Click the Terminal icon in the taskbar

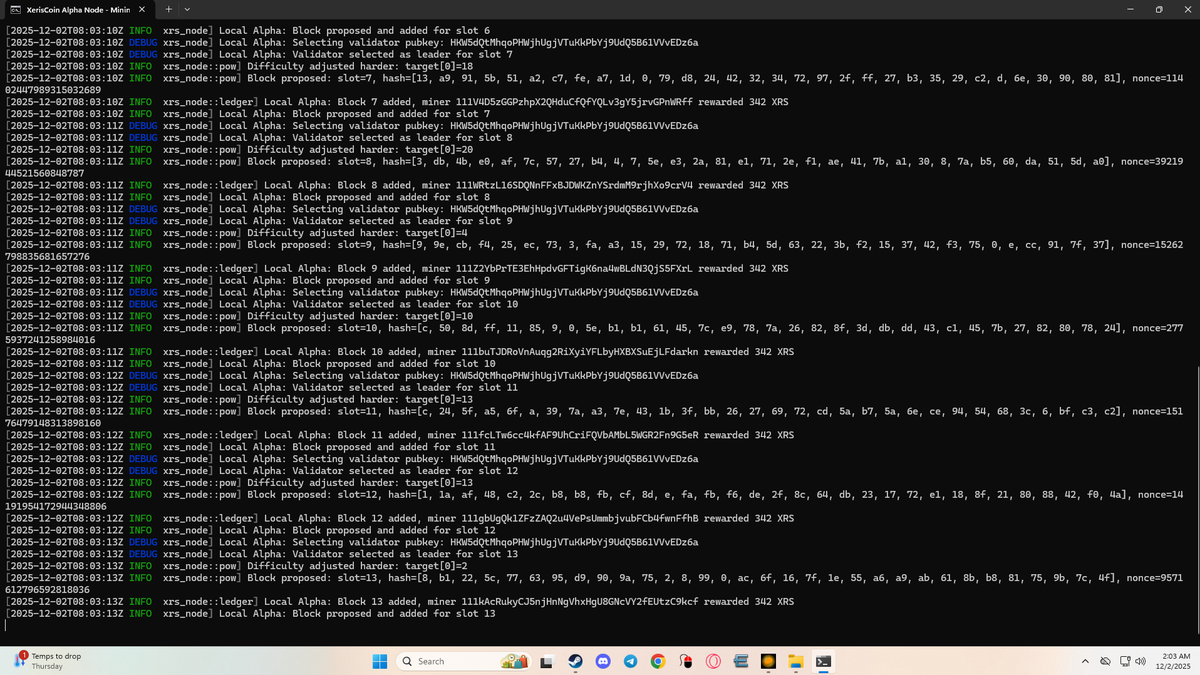(822, 661)
